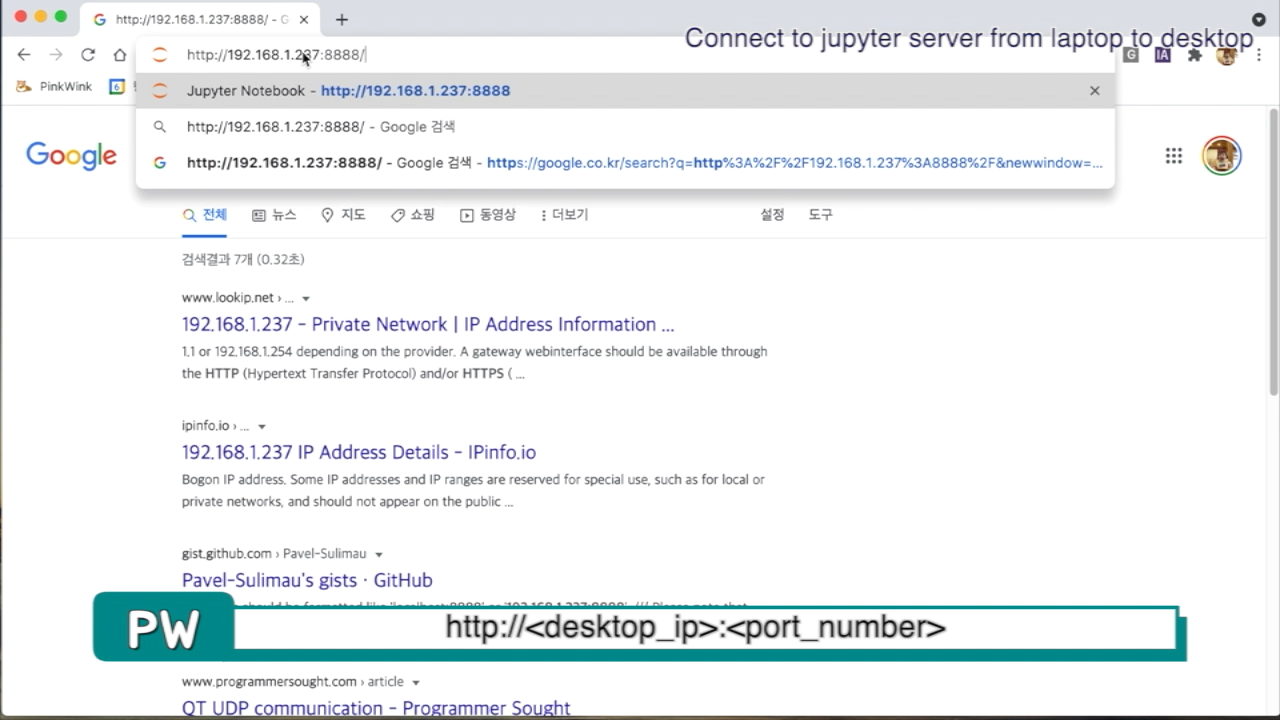Open the PinkWink bookmark

[x=55, y=86]
